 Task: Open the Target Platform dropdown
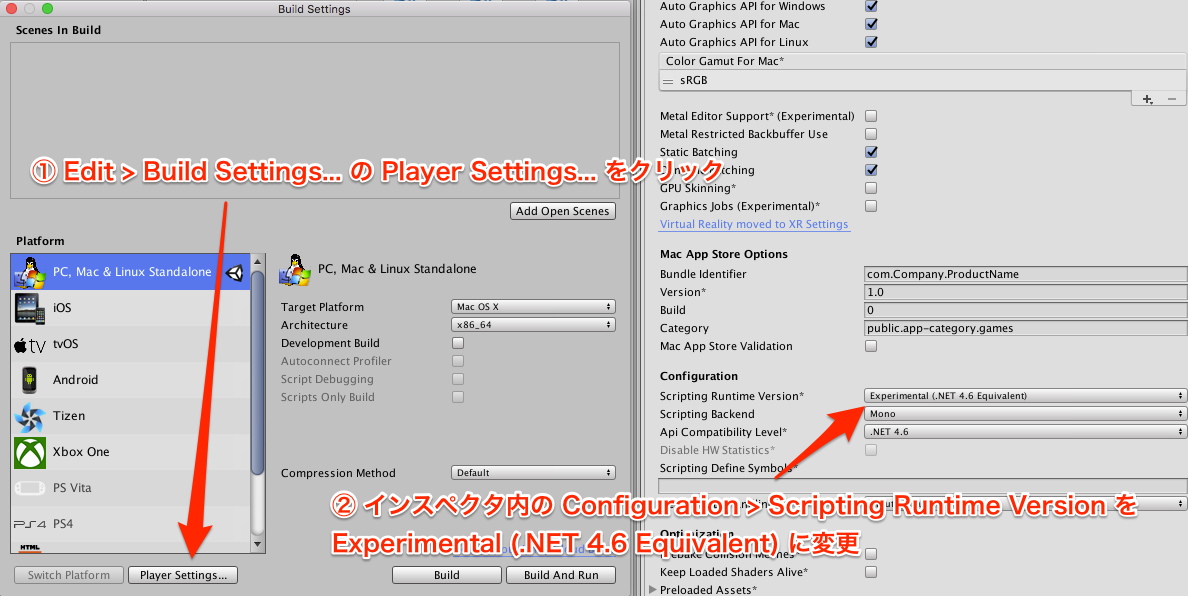[533, 306]
